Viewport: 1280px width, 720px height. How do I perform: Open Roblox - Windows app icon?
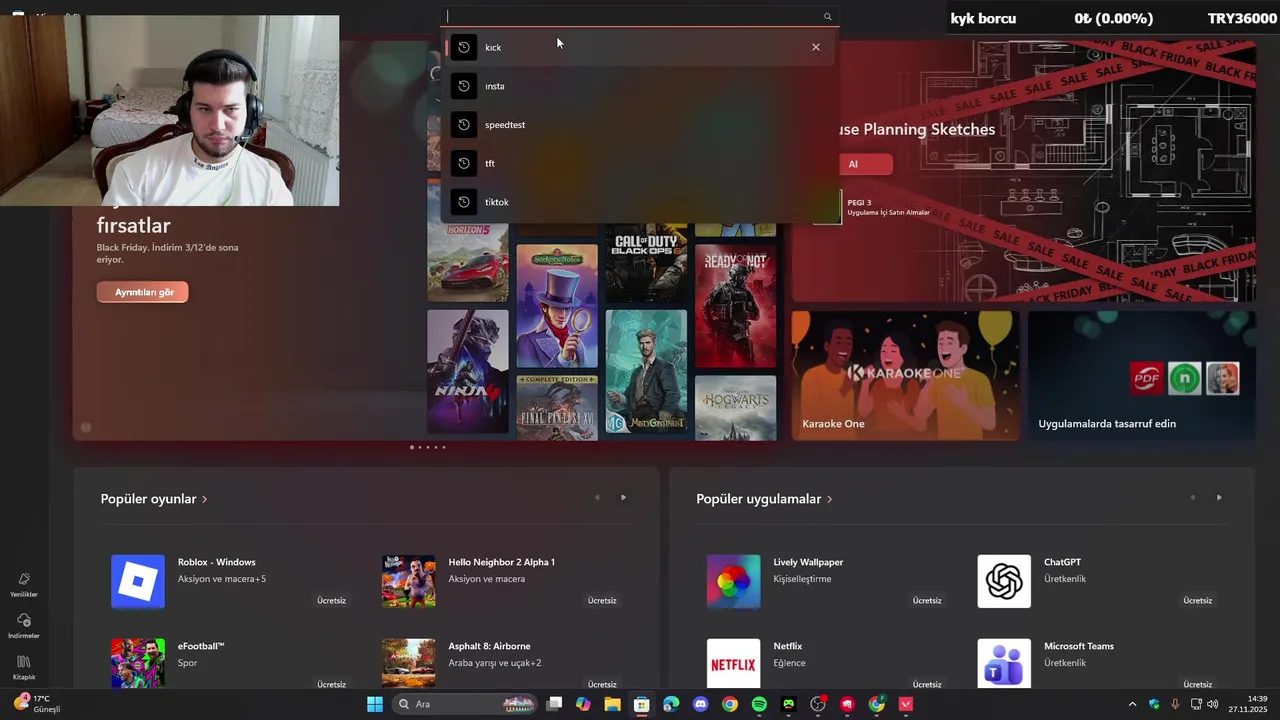click(138, 581)
